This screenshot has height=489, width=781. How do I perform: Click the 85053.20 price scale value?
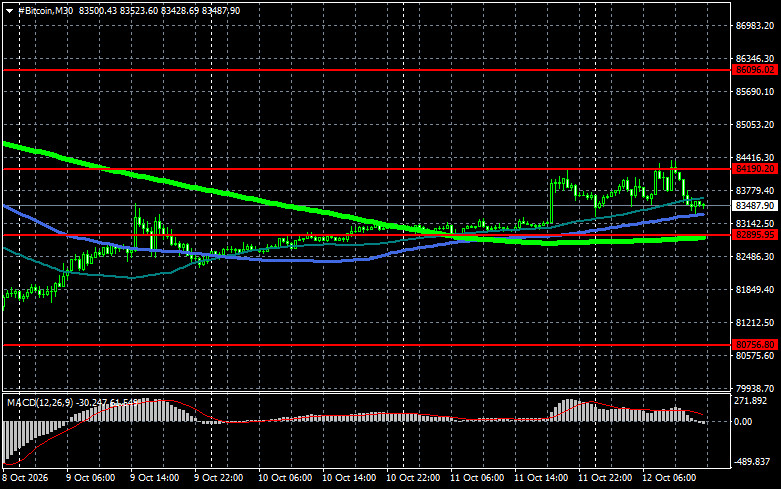(755, 124)
